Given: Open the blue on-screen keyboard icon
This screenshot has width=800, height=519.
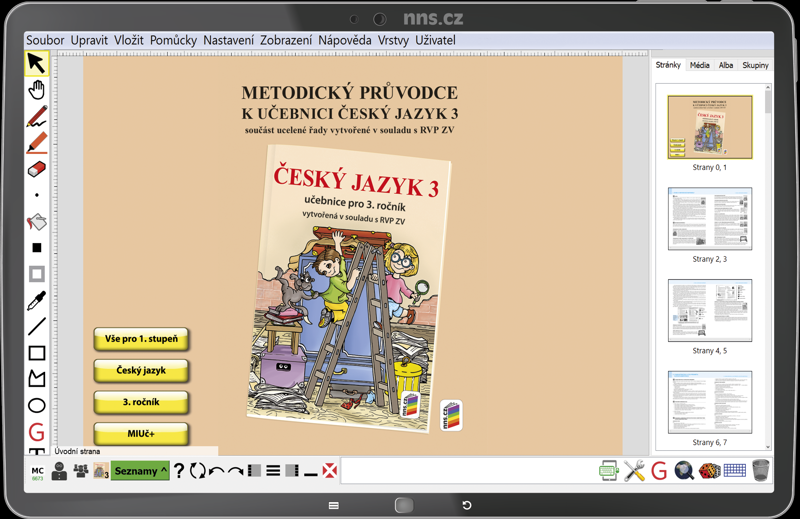Looking at the screenshot, I should (734, 470).
